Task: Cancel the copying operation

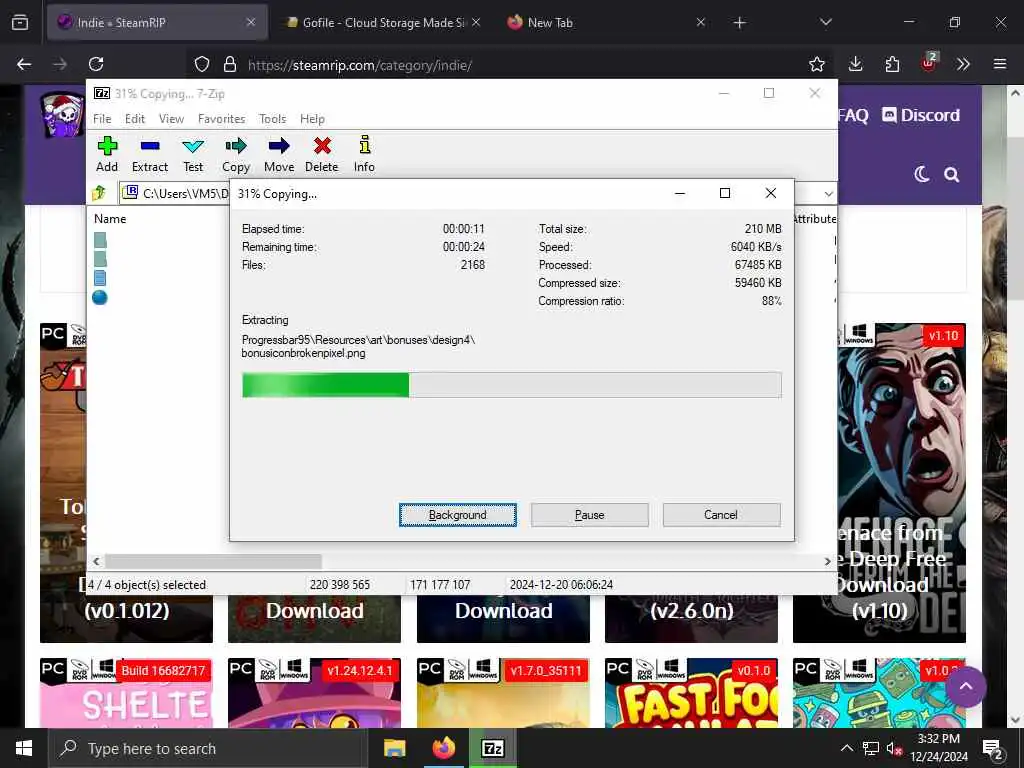Action: (x=721, y=515)
